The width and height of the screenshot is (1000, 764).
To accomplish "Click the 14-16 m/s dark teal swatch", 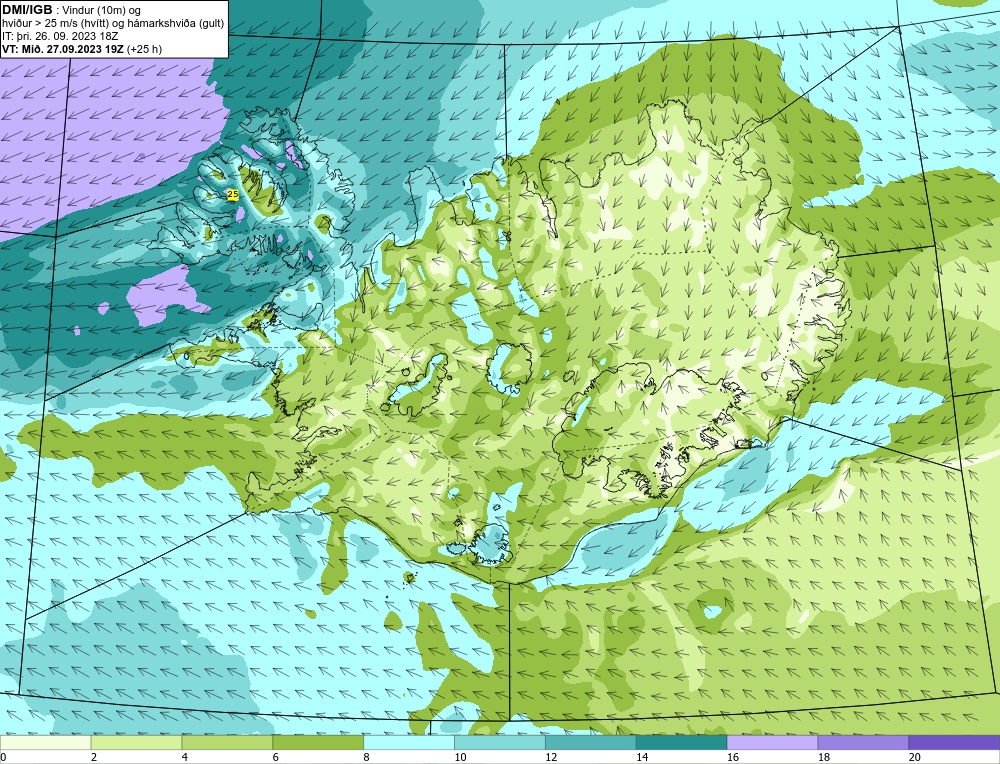I will coord(682,742).
